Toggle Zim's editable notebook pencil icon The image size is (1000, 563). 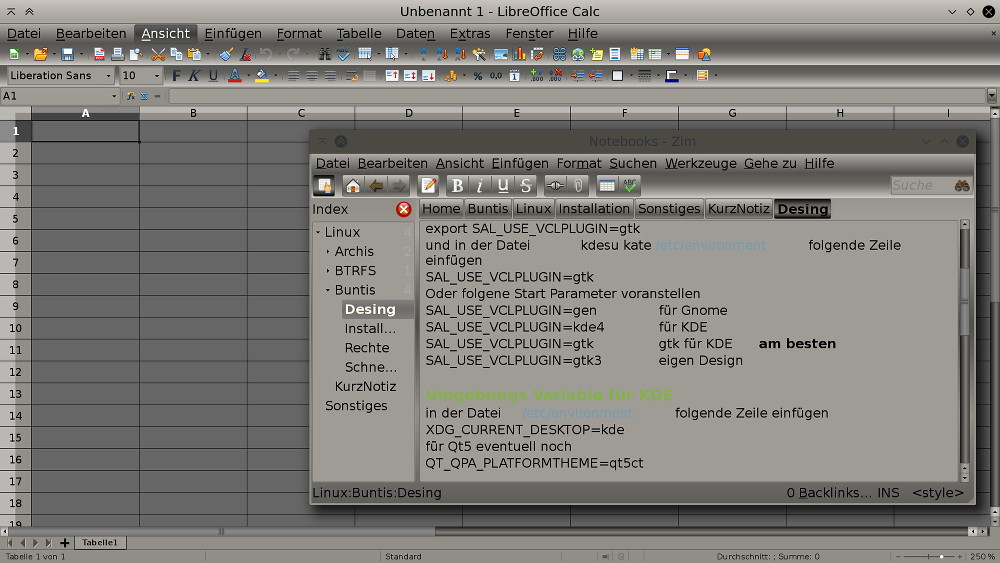[x=428, y=186]
